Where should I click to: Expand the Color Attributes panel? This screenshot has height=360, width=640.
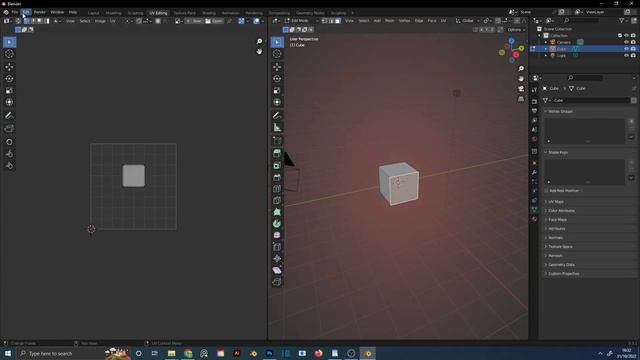click(561, 211)
